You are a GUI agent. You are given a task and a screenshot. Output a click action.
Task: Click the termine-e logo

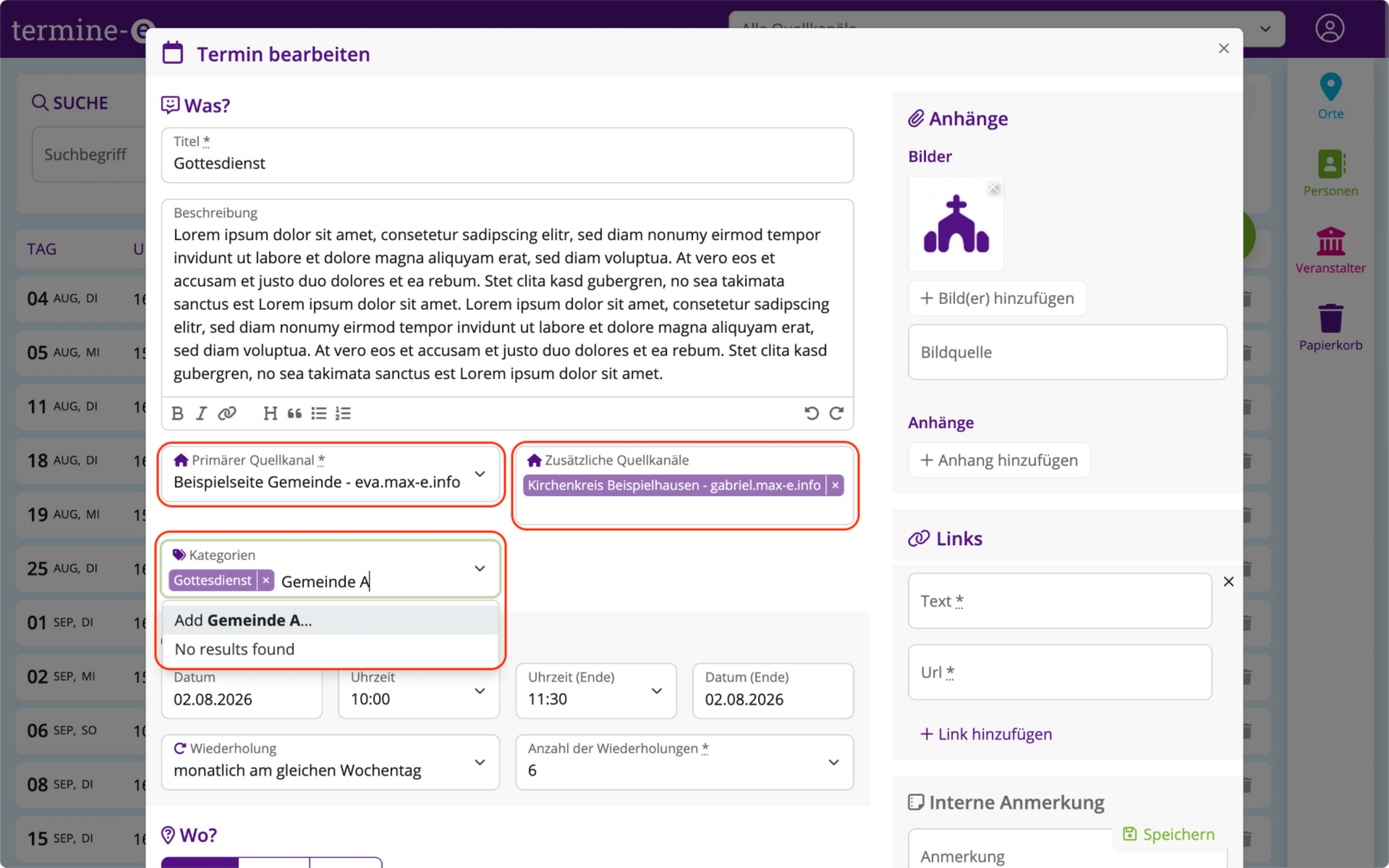coord(83,30)
